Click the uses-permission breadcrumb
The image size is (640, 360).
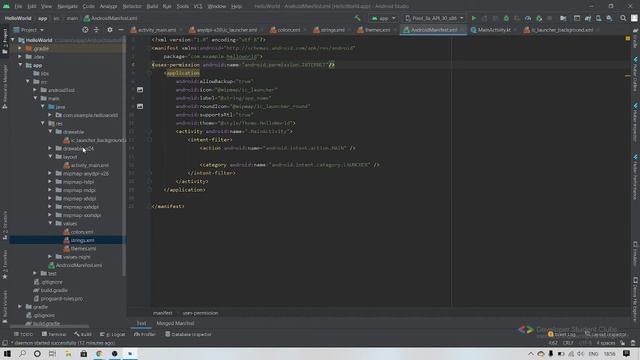pos(200,313)
